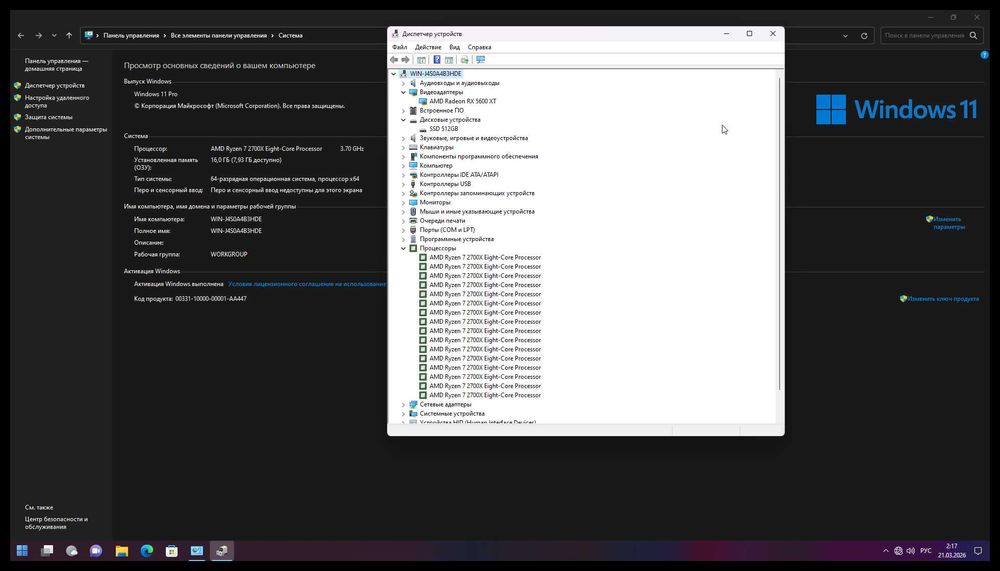Open Дополнительные параметры системы link

coord(66,133)
